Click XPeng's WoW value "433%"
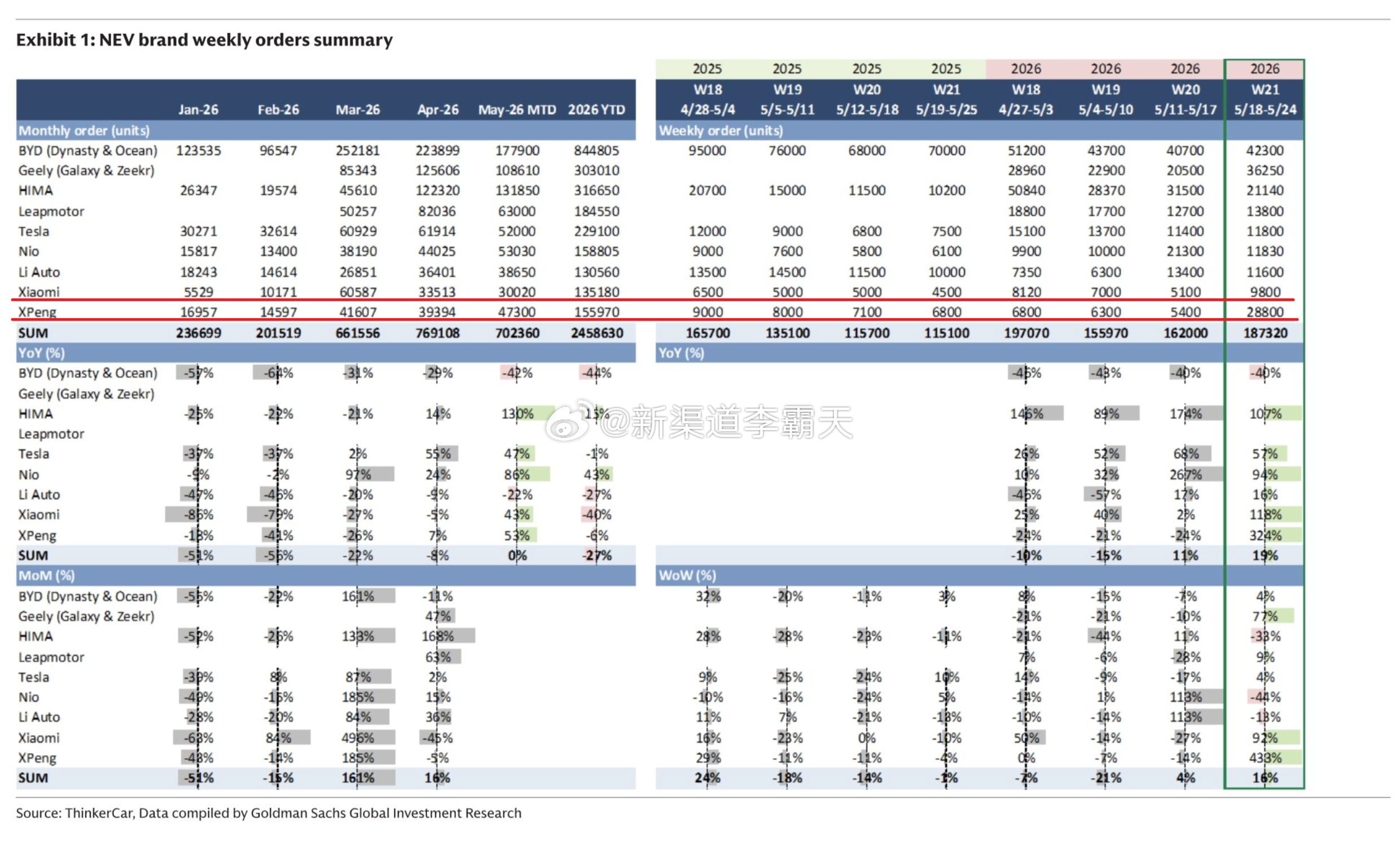The height and width of the screenshot is (841, 1400). pyautogui.click(x=1265, y=757)
